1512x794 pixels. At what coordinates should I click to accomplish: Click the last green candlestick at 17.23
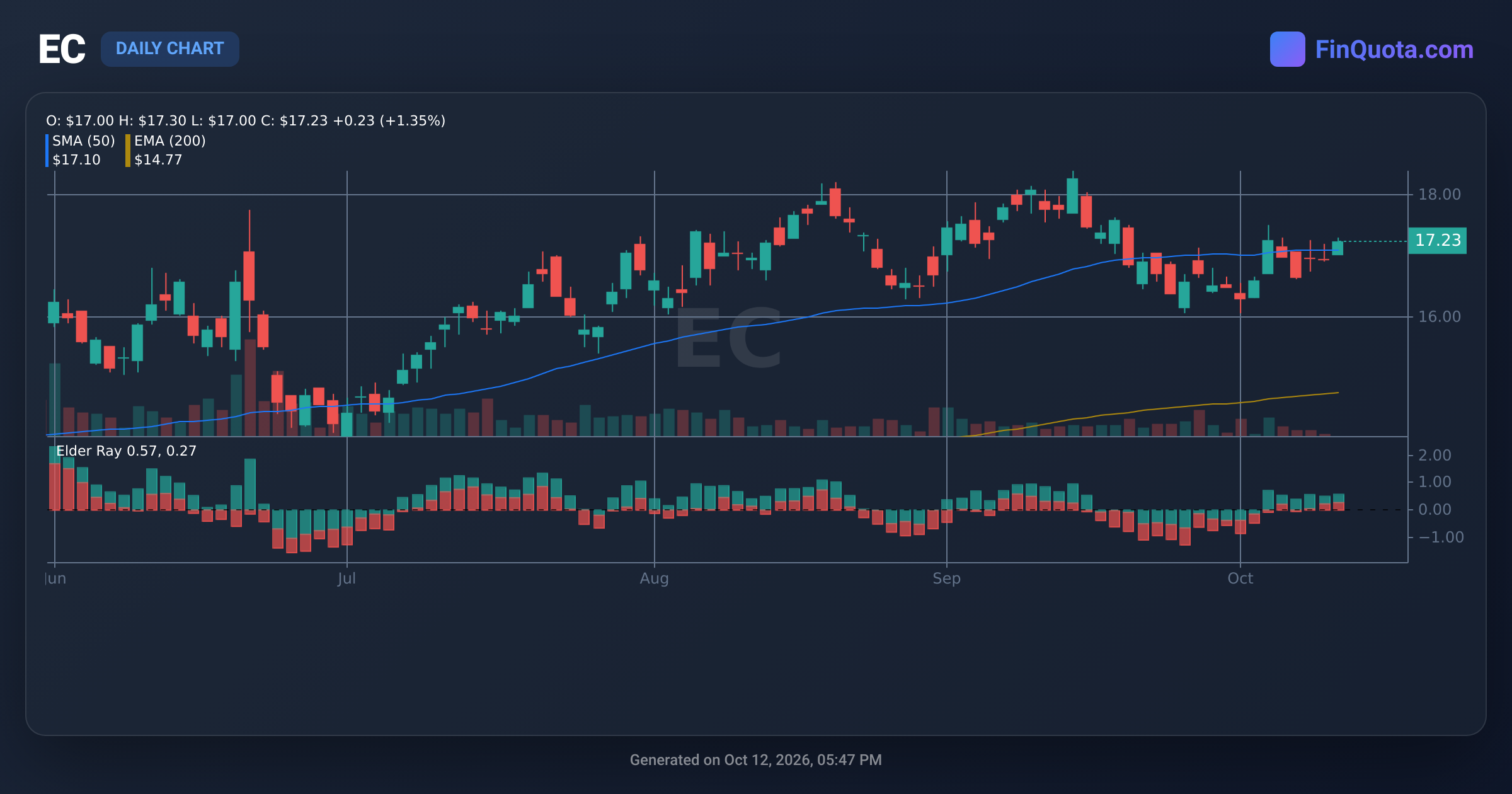(x=1337, y=247)
